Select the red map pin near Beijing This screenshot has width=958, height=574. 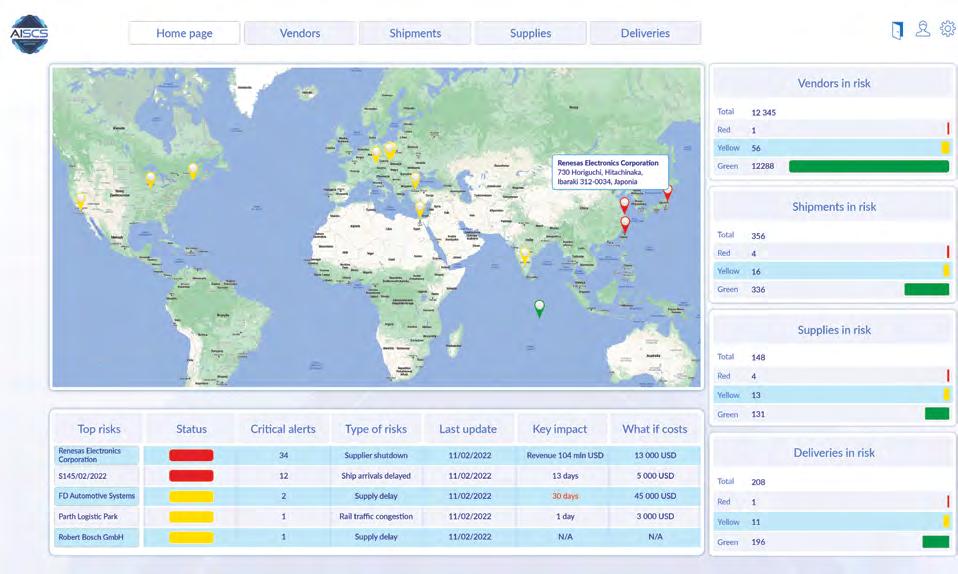tap(624, 205)
